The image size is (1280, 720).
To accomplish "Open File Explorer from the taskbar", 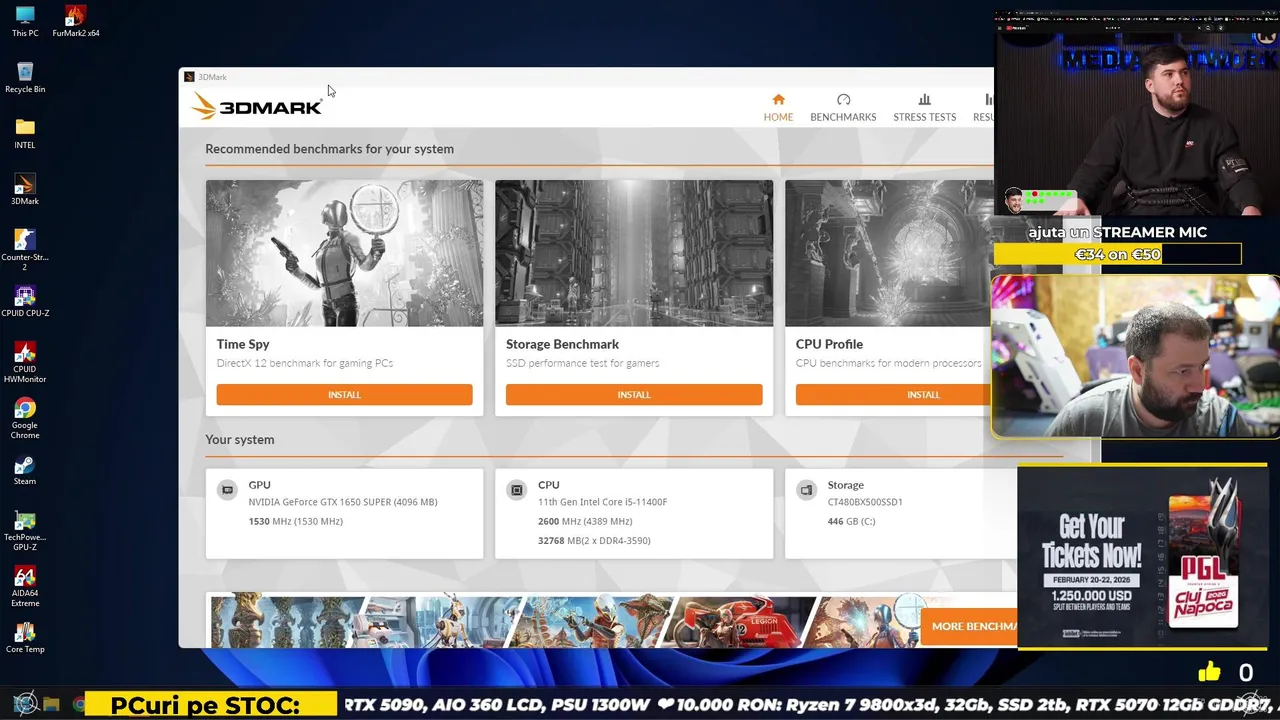I will 51,705.
